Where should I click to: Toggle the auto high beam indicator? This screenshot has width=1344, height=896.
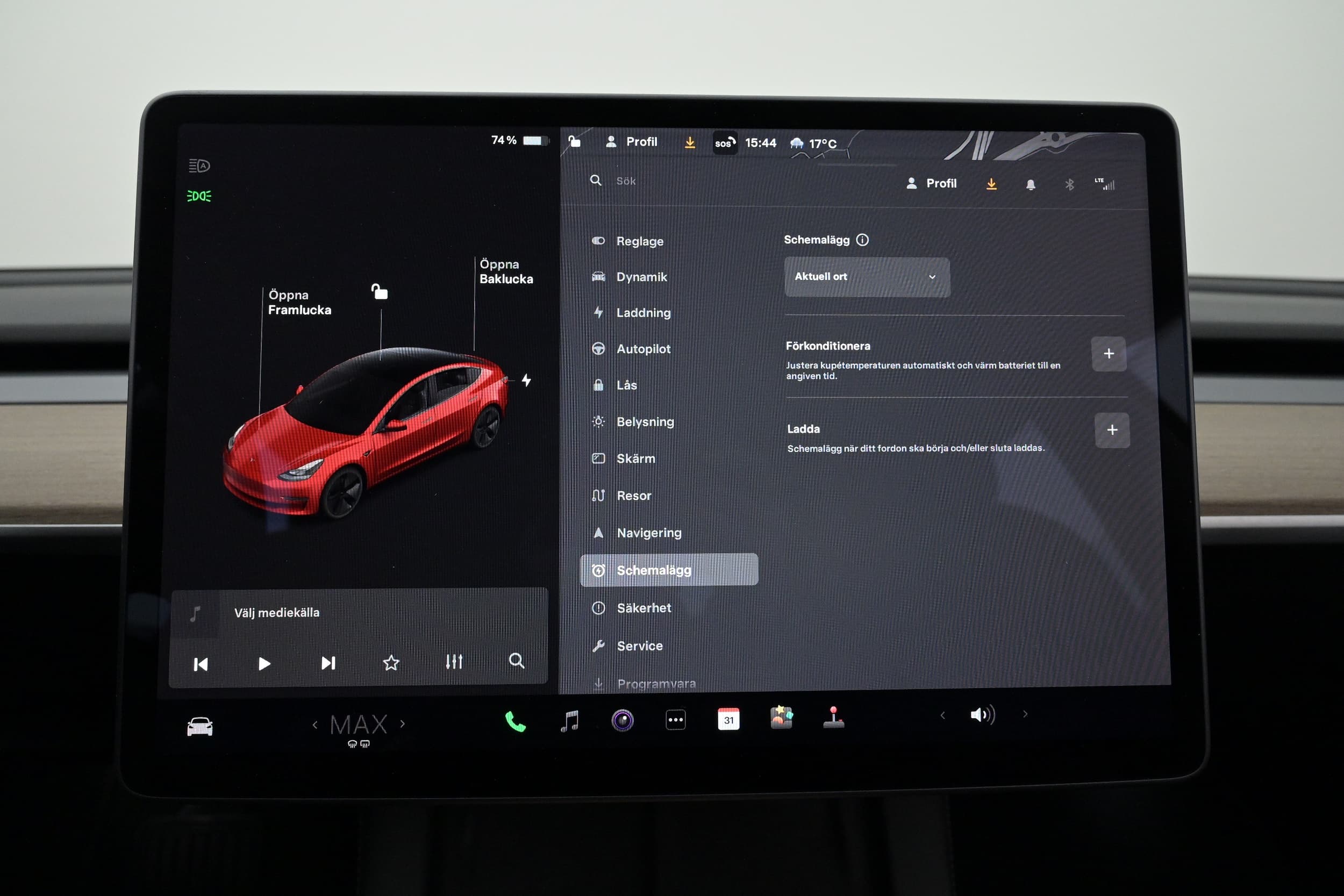point(199,166)
